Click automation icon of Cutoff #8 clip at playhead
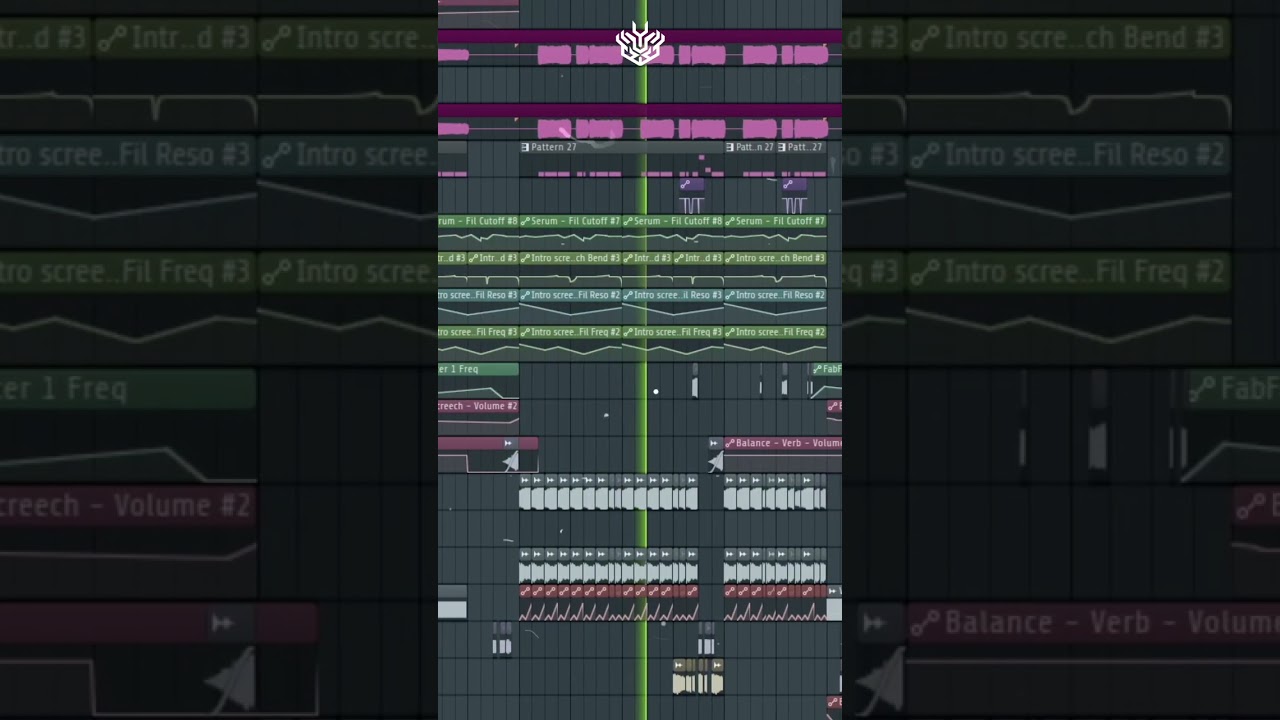The image size is (1280, 720). coord(628,221)
